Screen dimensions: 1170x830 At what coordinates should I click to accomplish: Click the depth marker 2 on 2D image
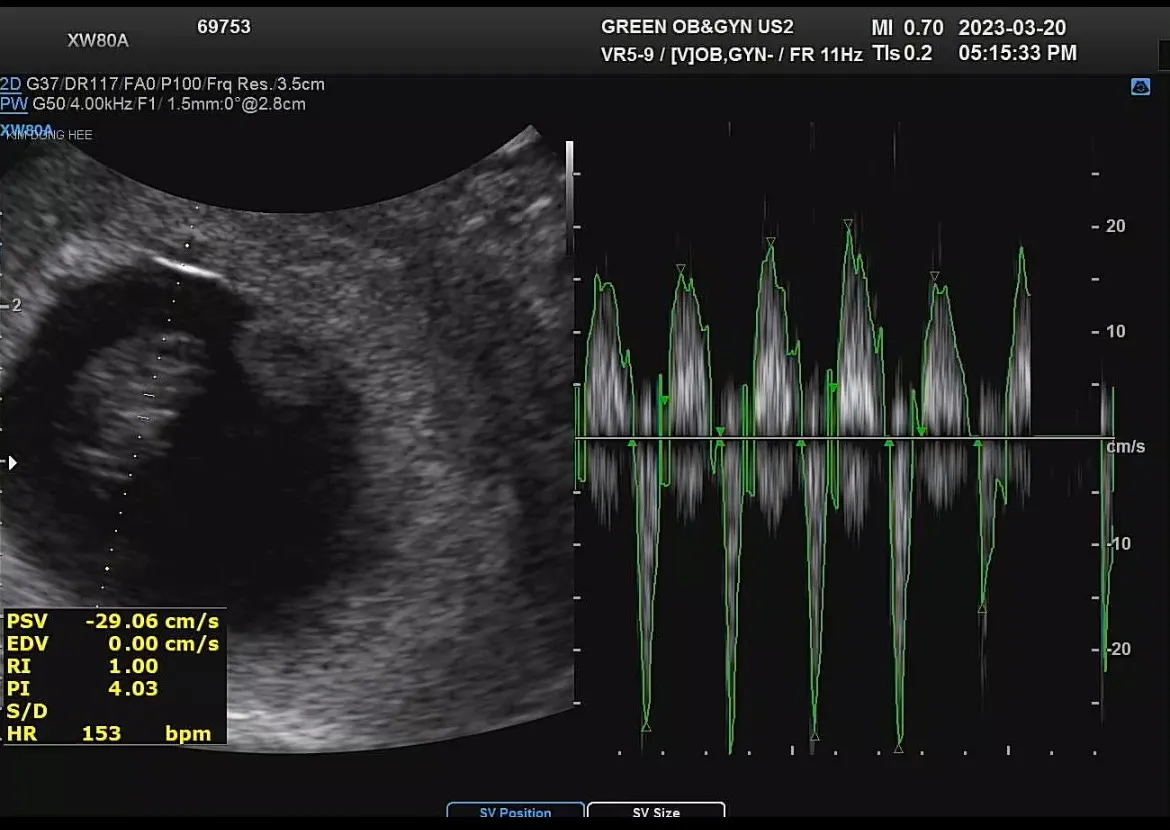coord(16,305)
